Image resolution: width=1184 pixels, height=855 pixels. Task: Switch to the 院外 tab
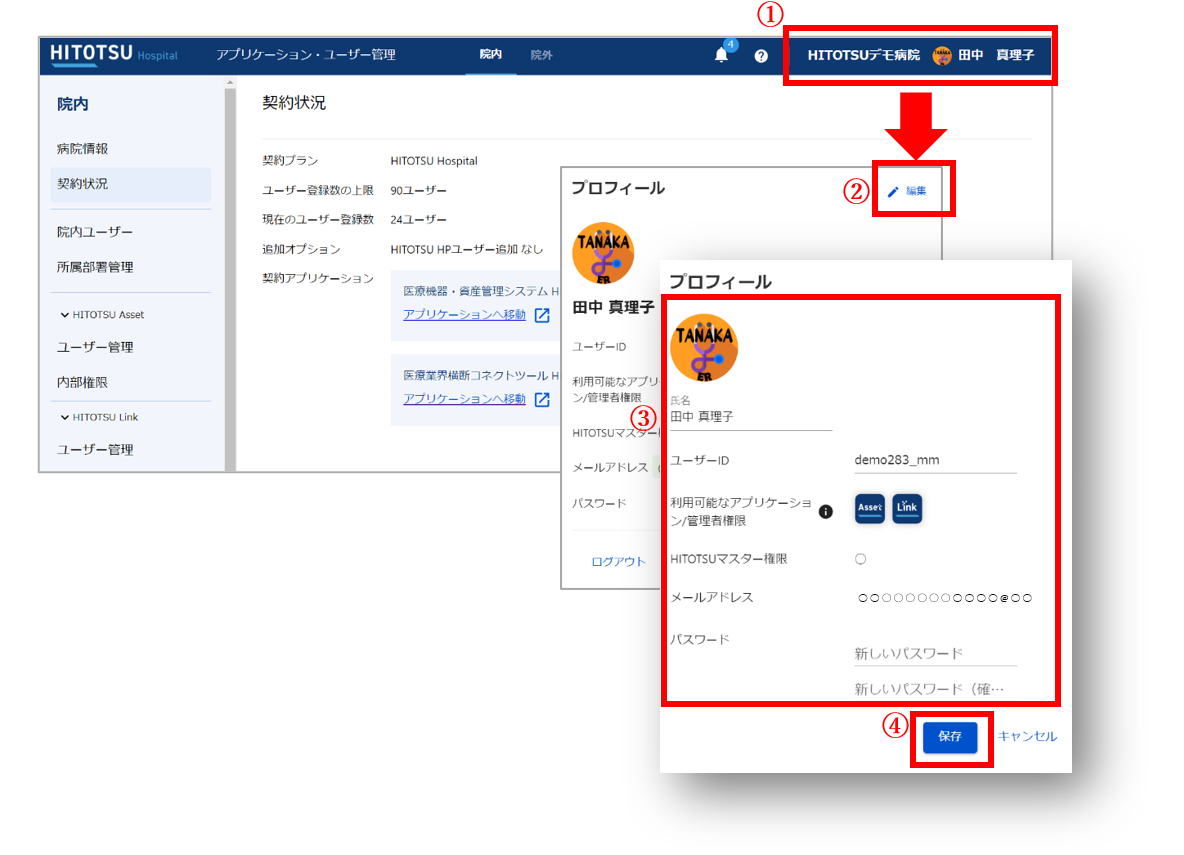tap(541, 55)
